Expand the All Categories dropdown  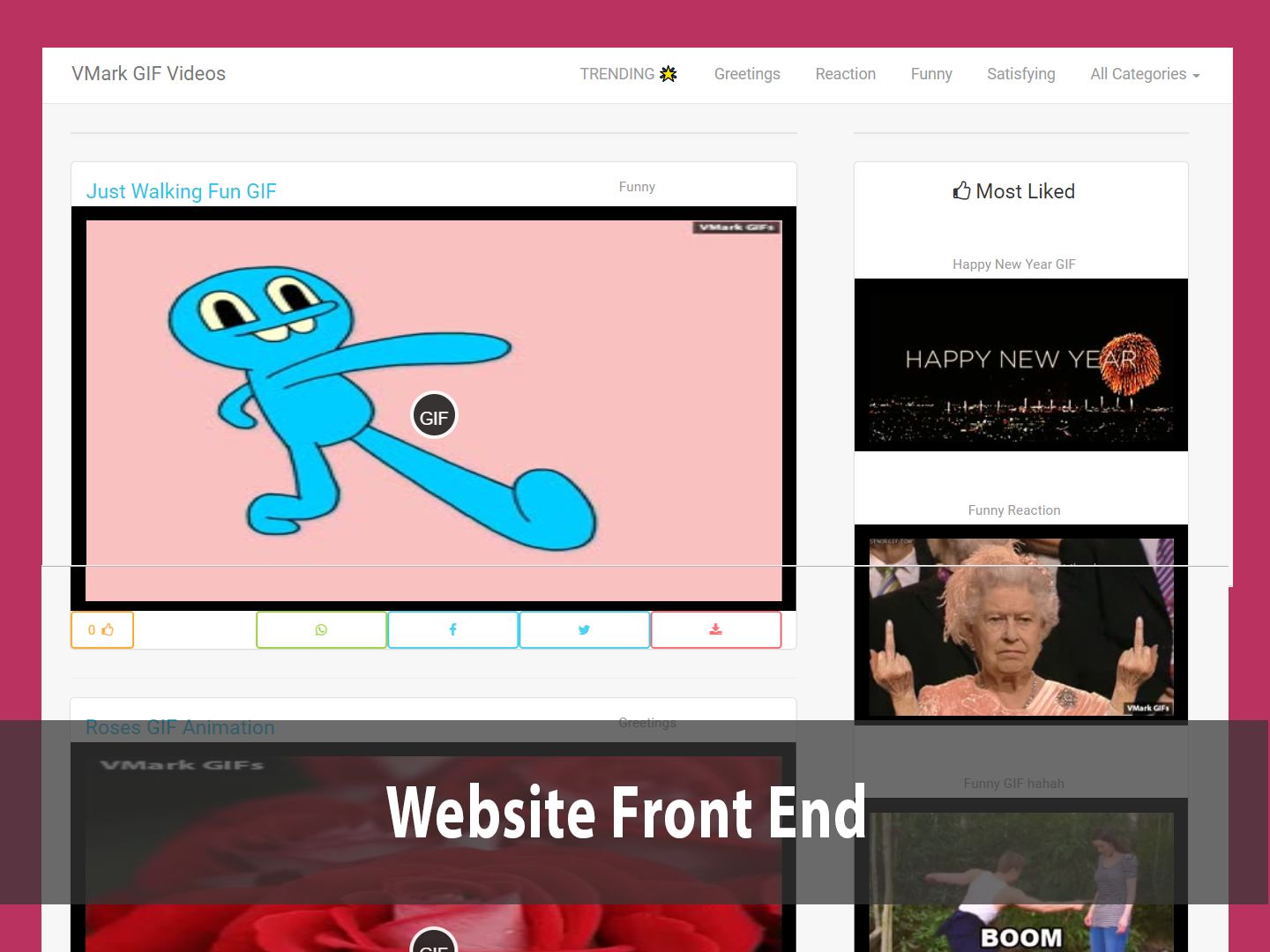pos(1145,74)
